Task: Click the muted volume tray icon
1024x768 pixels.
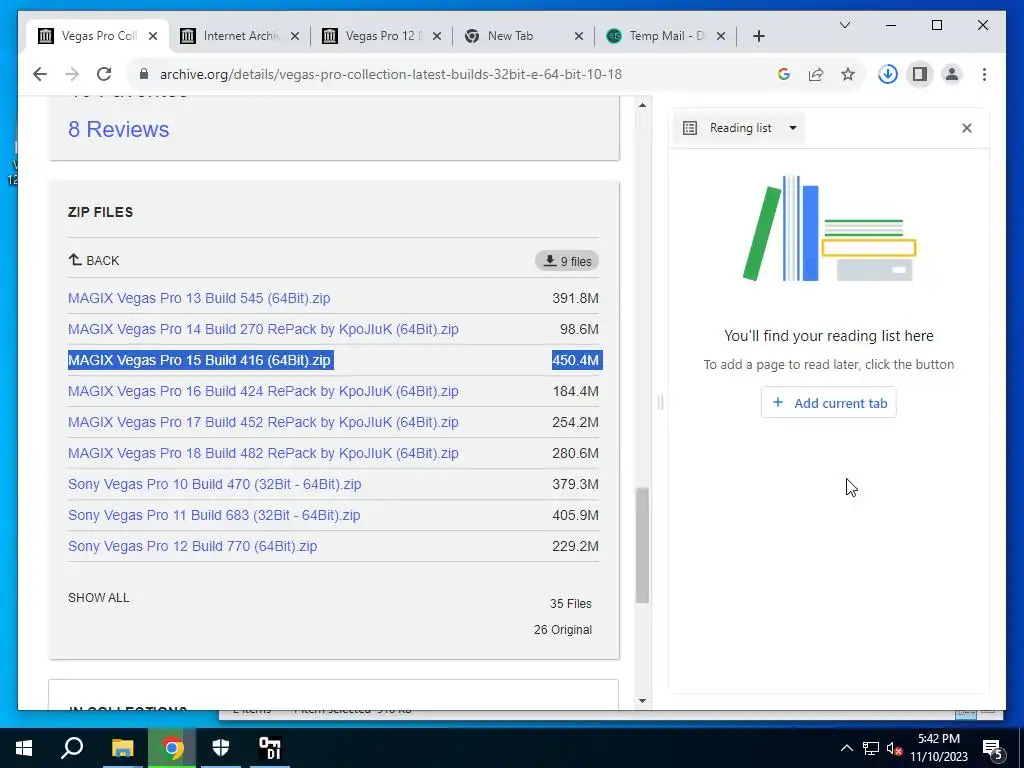Action: 894,748
